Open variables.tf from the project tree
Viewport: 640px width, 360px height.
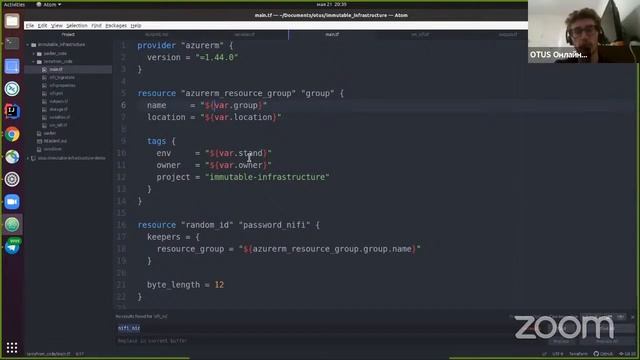pyautogui.click(x=59, y=118)
